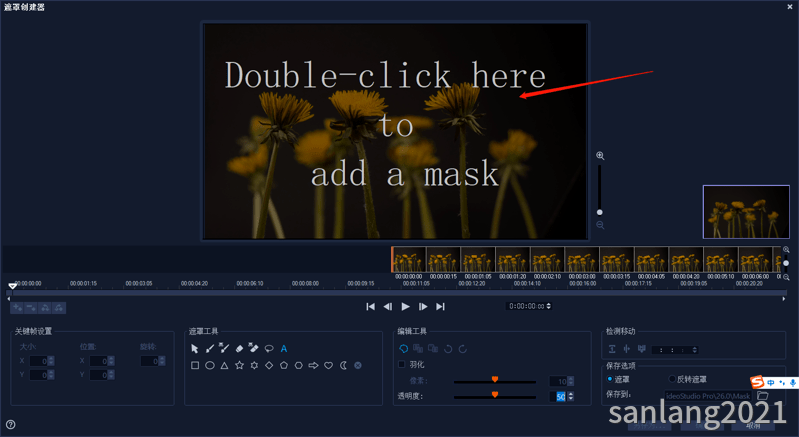The image size is (799, 437).
Task: Go to the start of the clip
Action: tap(370, 307)
